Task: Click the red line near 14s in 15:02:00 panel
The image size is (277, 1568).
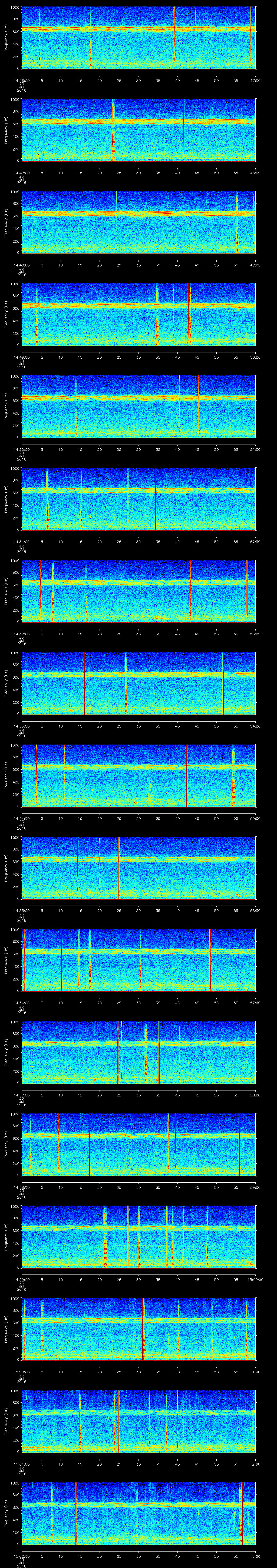Action: pyautogui.click(x=75, y=1513)
